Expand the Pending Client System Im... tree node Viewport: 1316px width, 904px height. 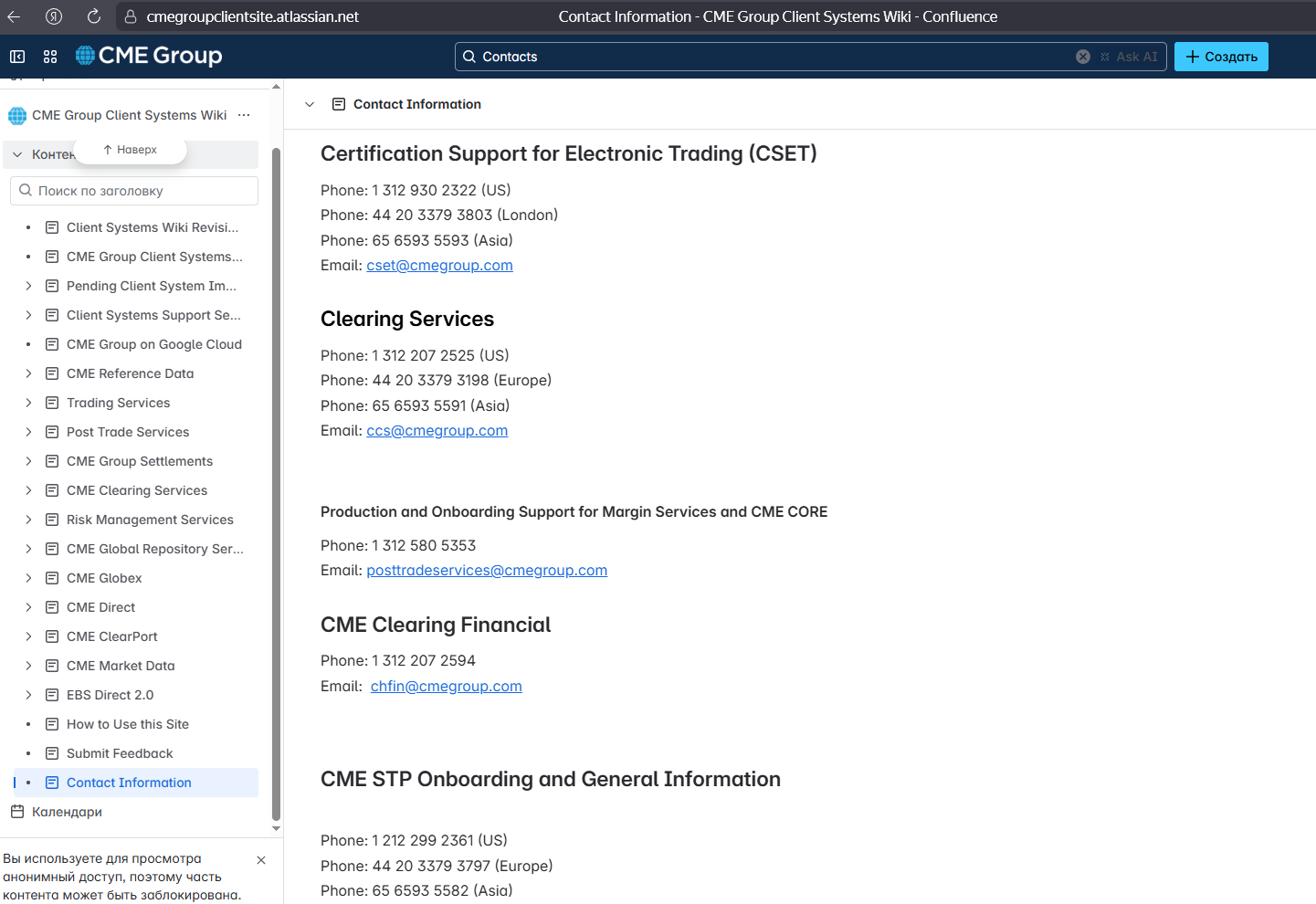click(x=28, y=286)
